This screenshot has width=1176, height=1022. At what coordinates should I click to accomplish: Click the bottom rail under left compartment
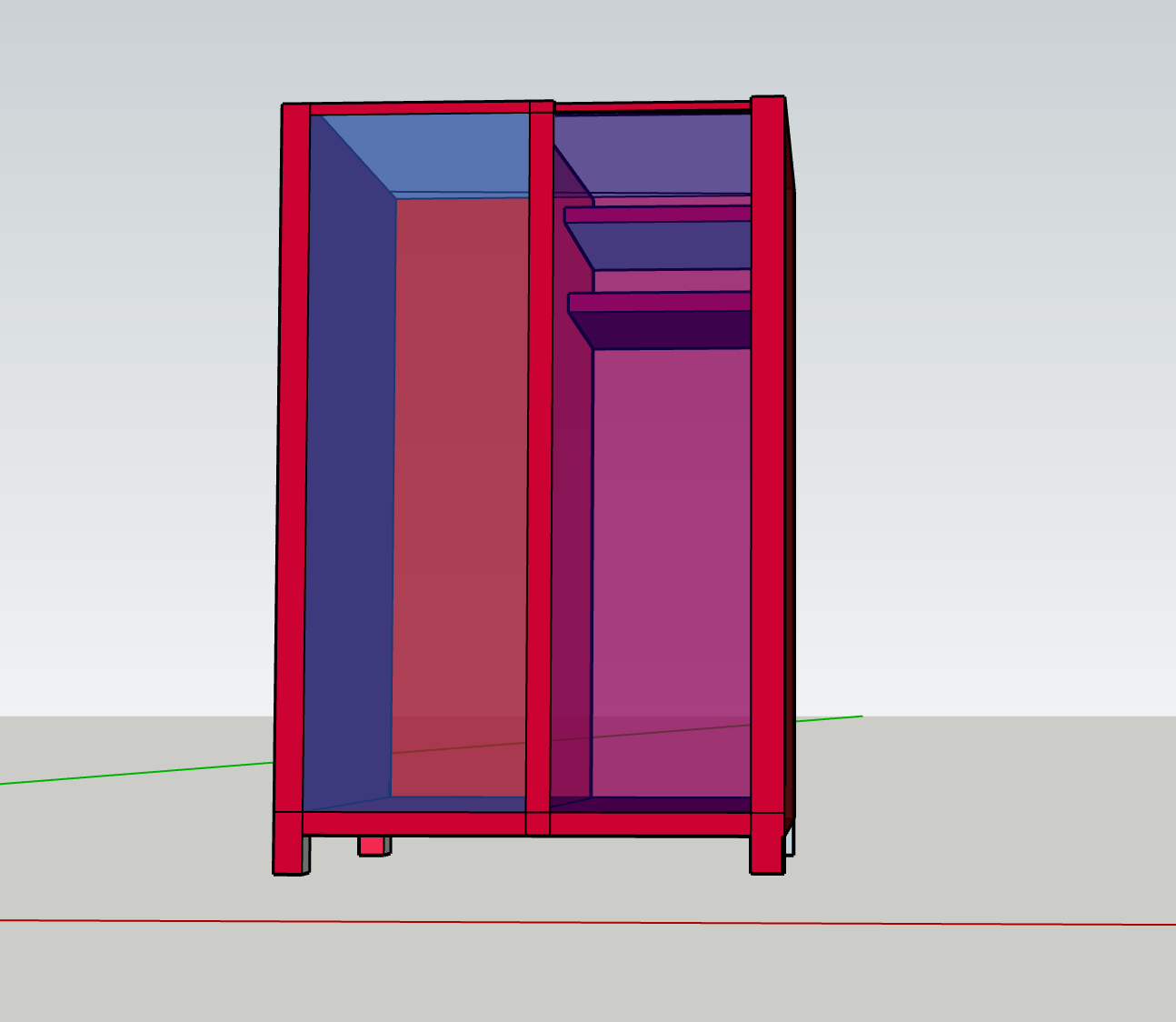tap(414, 824)
